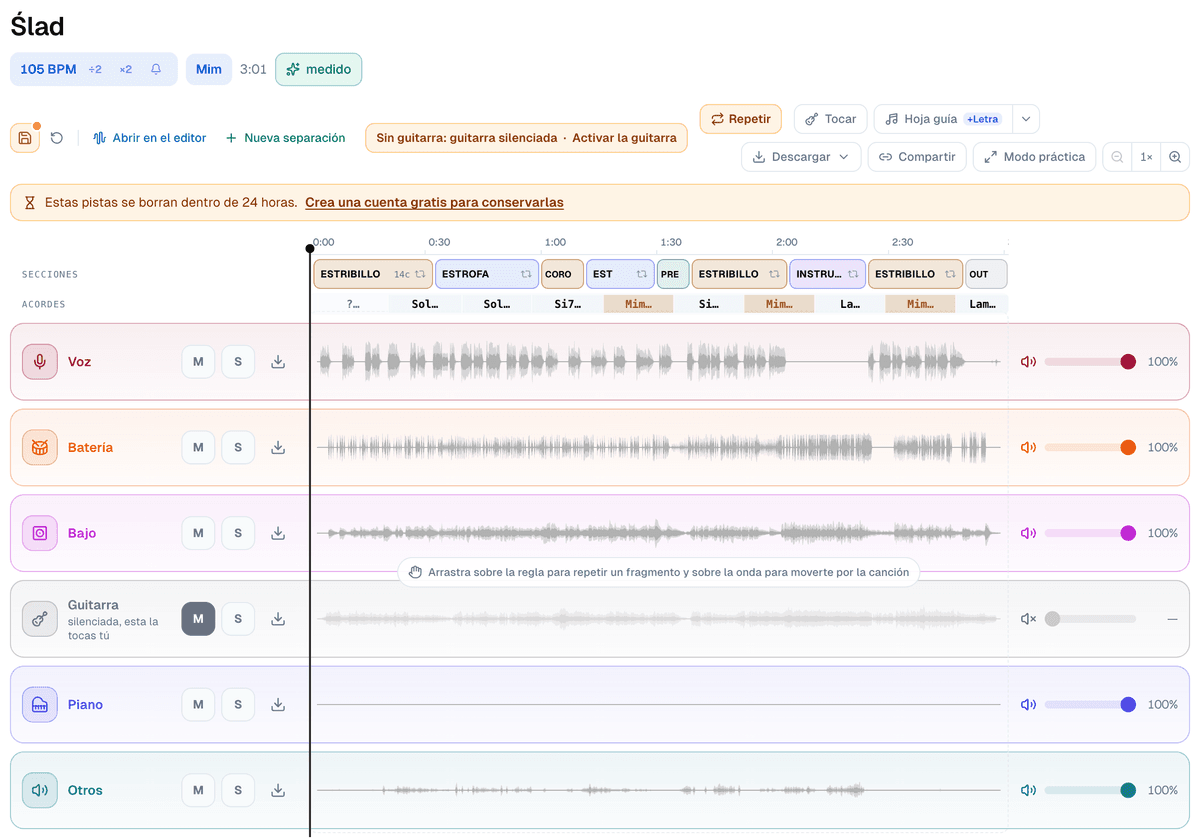Download the Voz stem
Image resolution: width=1200 pixels, height=839 pixels.
278,361
